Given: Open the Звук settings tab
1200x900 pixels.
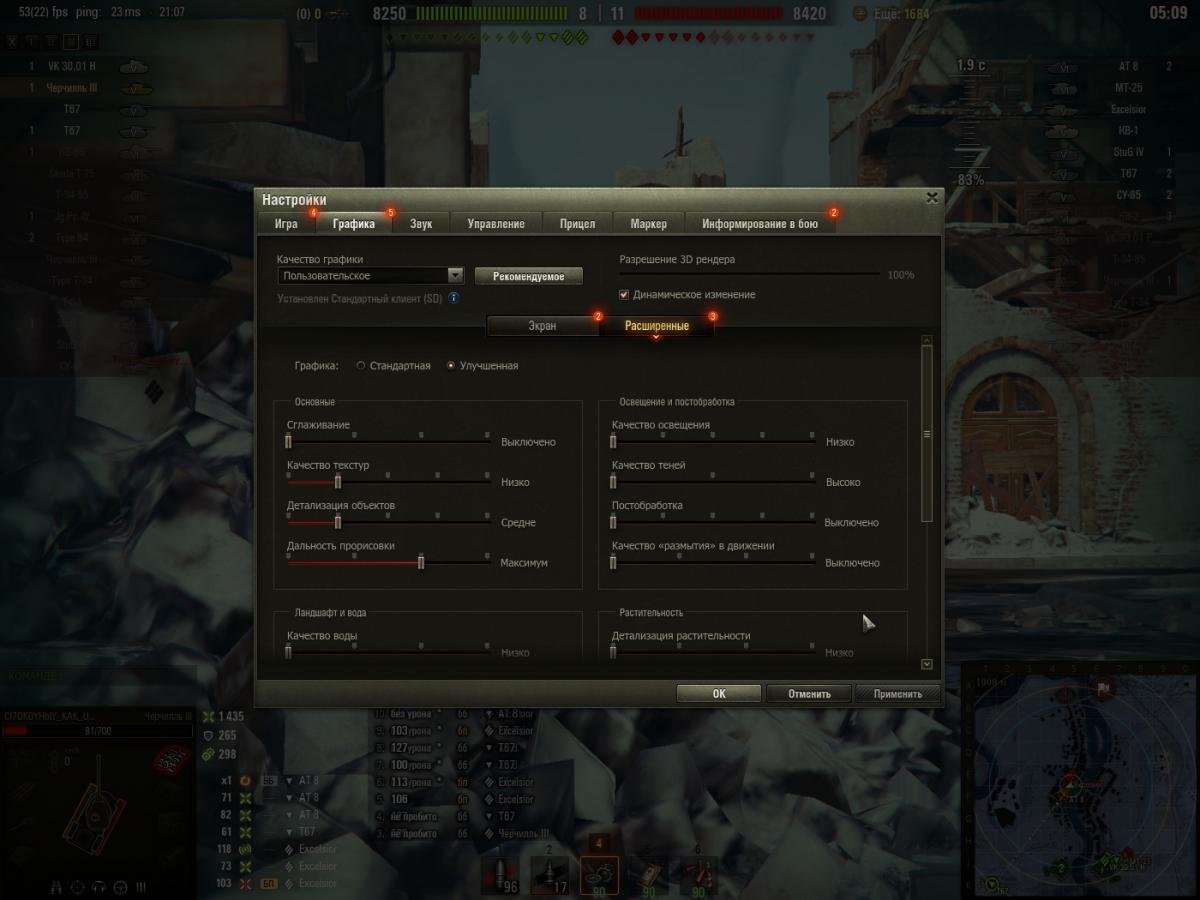Looking at the screenshot, I should (421, 224).
